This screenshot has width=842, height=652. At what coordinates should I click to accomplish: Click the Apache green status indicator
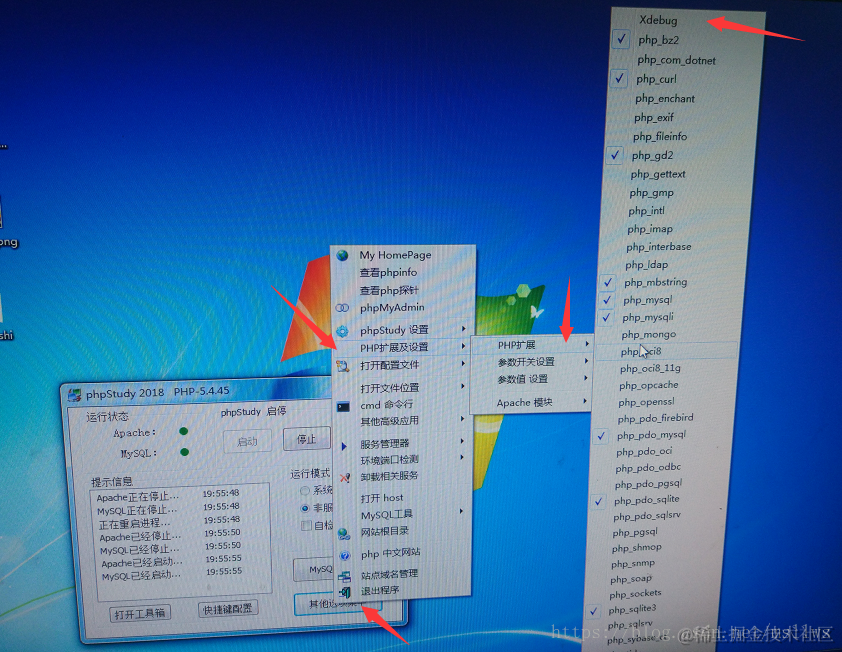pos(184,431)
